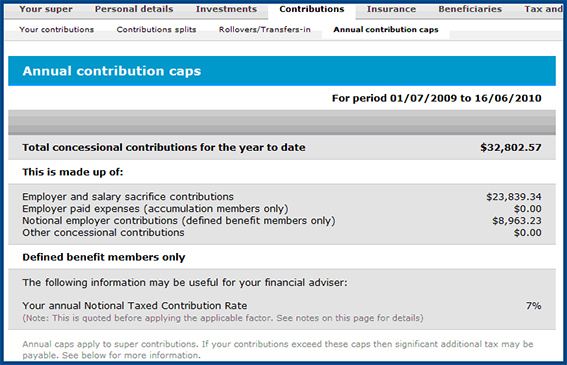
Task: Click the Annual contribution caps blue header
Action: (282, 71)
